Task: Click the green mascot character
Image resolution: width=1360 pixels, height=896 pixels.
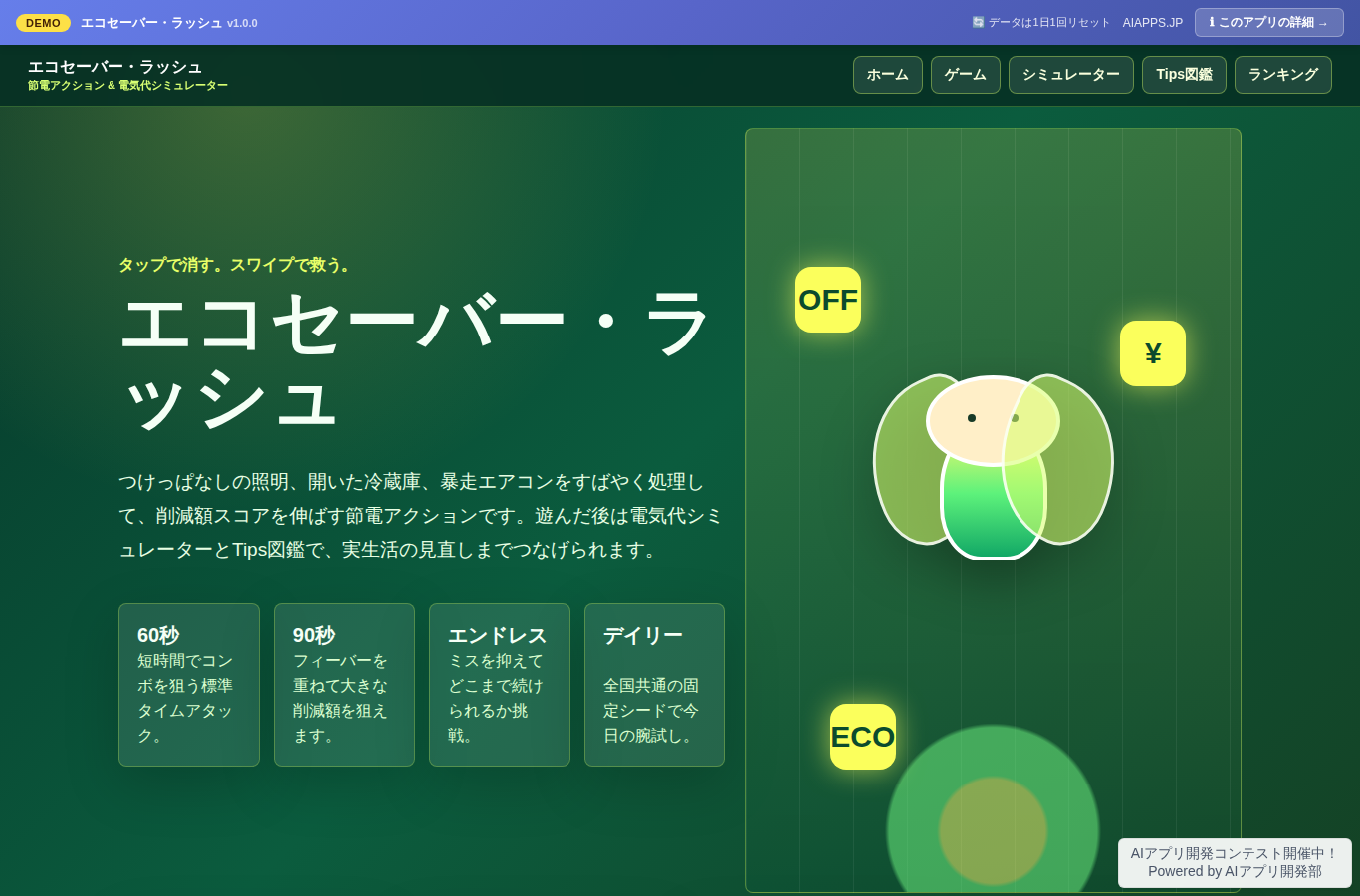Action: [x=994, y=466]
